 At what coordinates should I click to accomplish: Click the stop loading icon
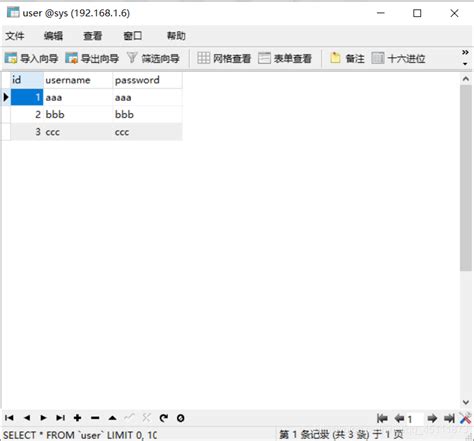181,418
